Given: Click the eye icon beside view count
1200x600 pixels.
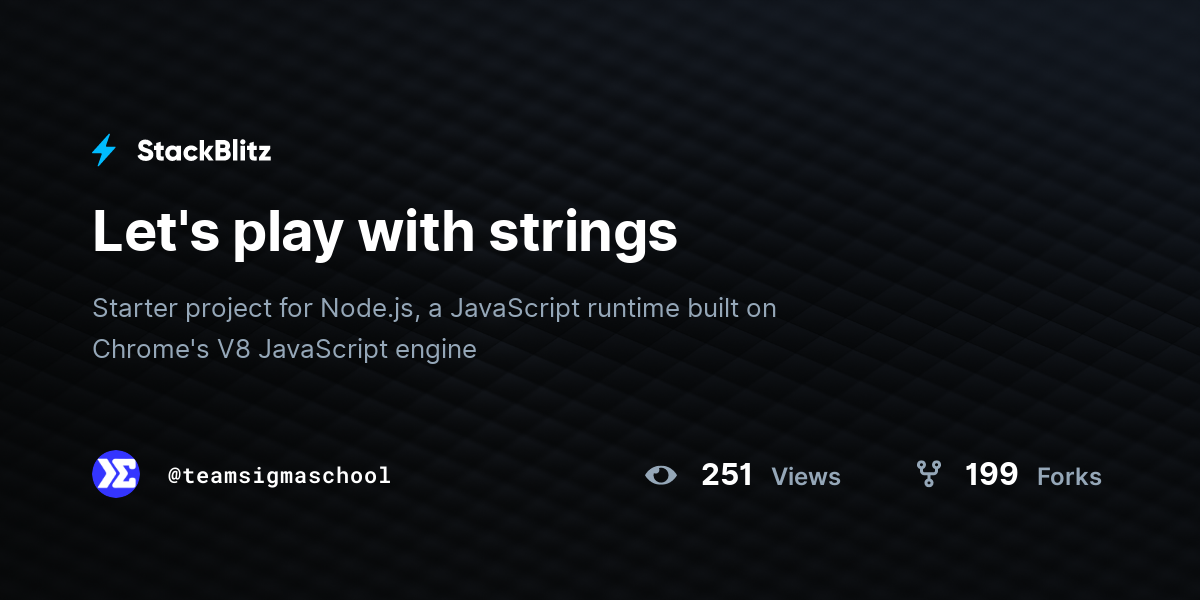Looking at the screenshot, I should (661, 475).
